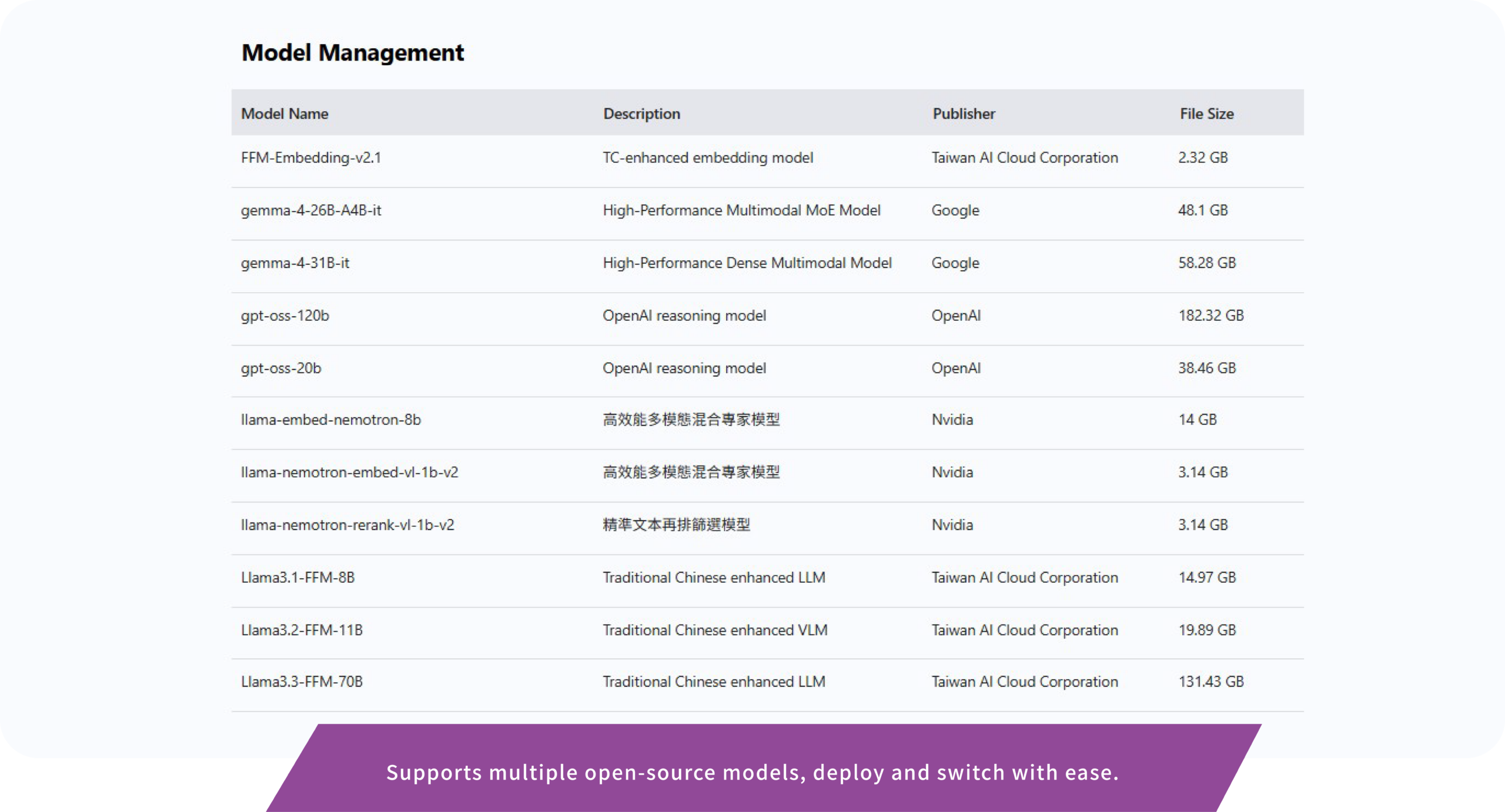Viewport: 1505px width, 812px height.
Task: Click Google publisher for gemma-4-26B-A4B-it
Action: (x=955, y=210)
